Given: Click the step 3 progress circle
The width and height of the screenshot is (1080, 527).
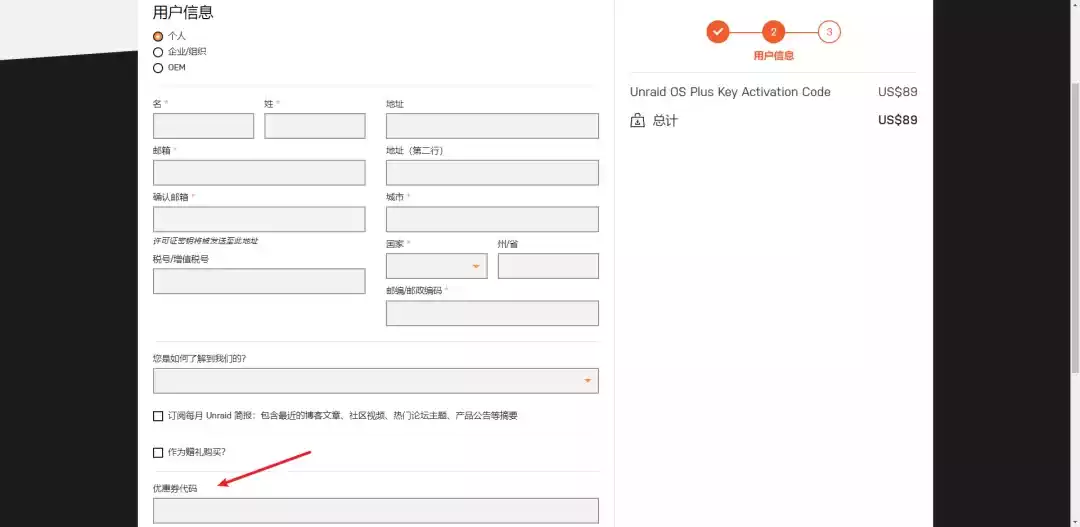Looking at the screenshot, I should 828,32.
